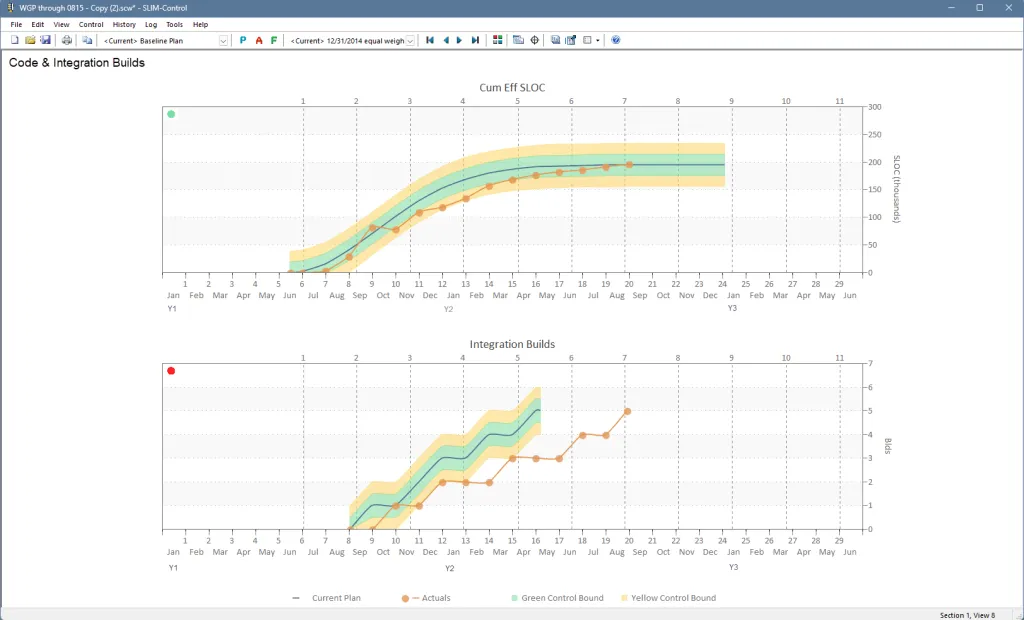Click the window title bar app icon

[10, 8]
